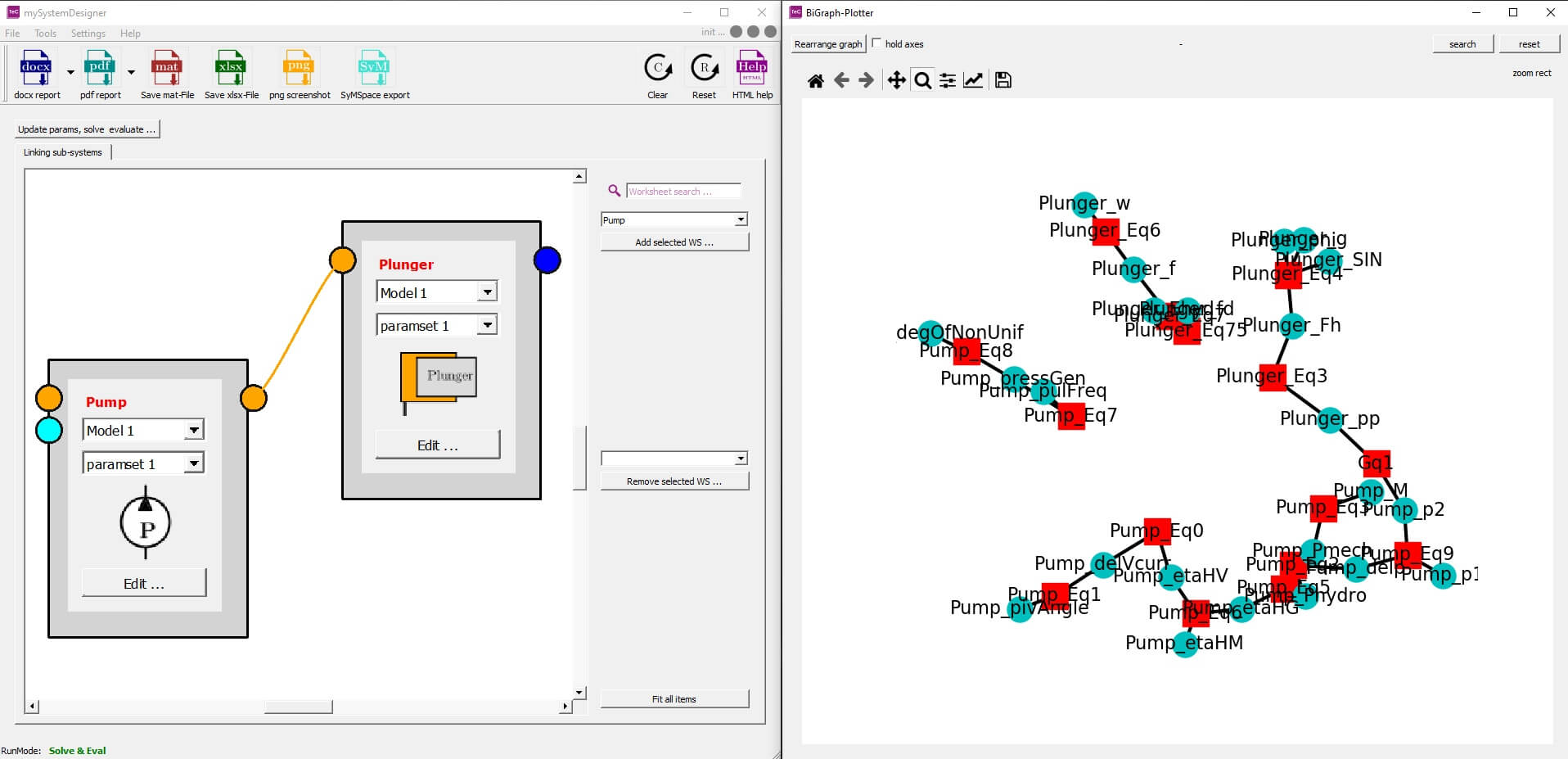Open the worksheet selection dropdown showing Pump
Screen dimensions: 1568x759
pos(740,219)
